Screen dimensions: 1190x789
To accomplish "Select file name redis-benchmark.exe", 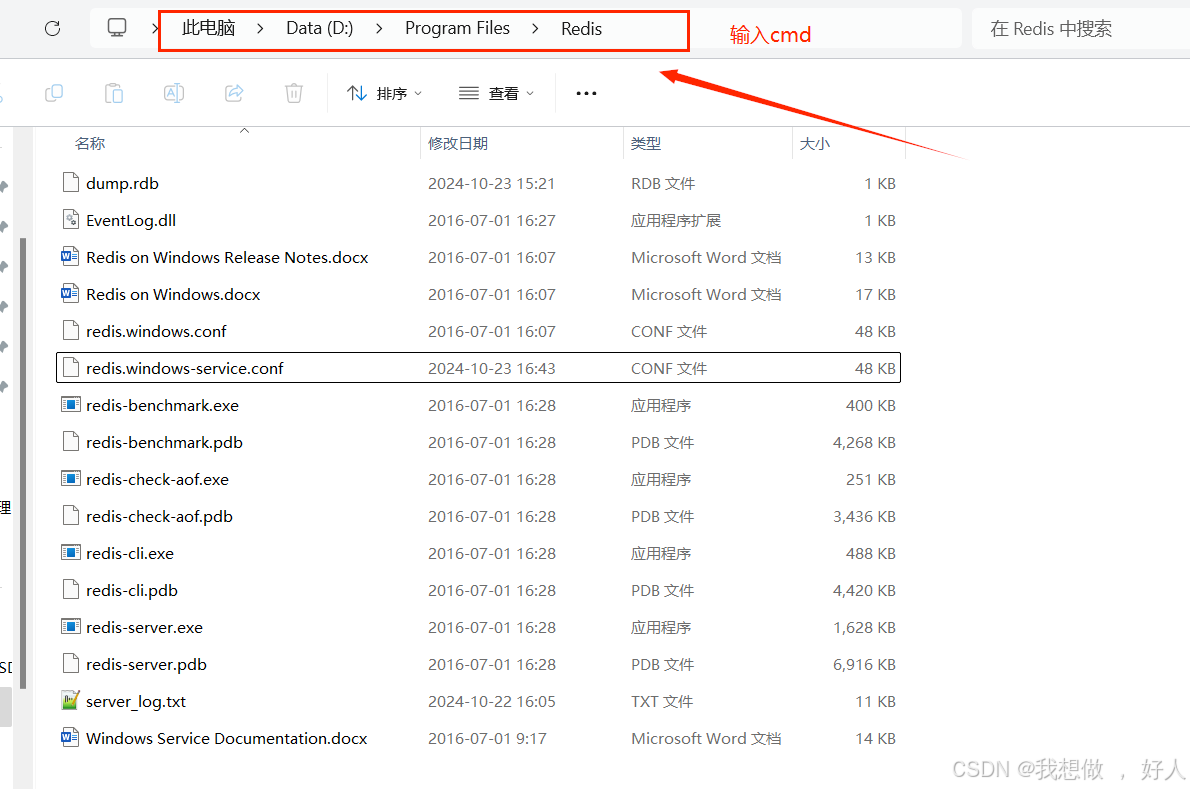I will pyautogui.click(x=162, y=406).
